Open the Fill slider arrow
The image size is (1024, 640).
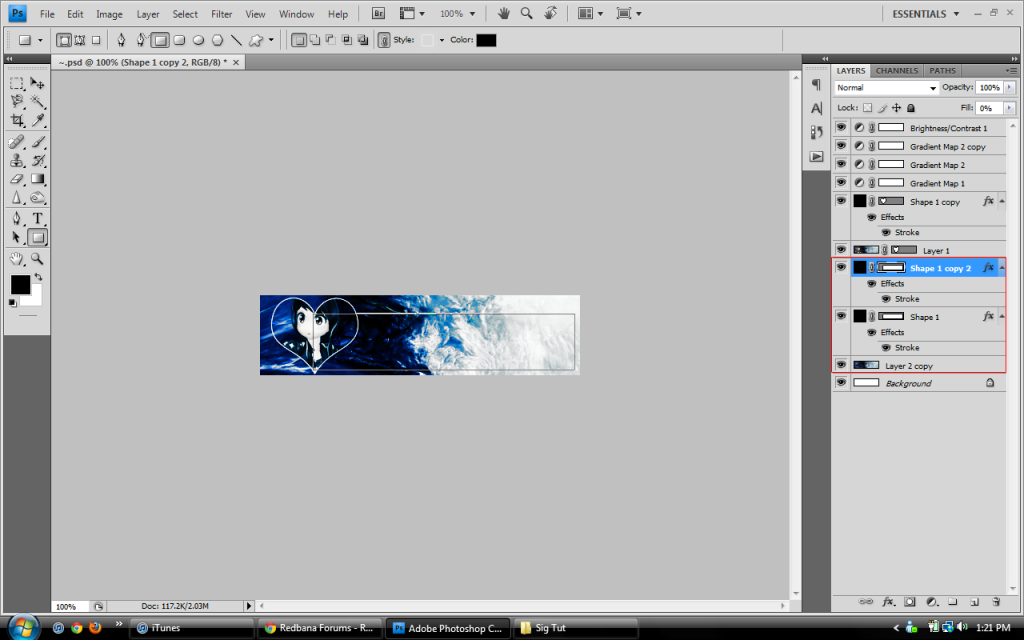tap(1010, 108)
